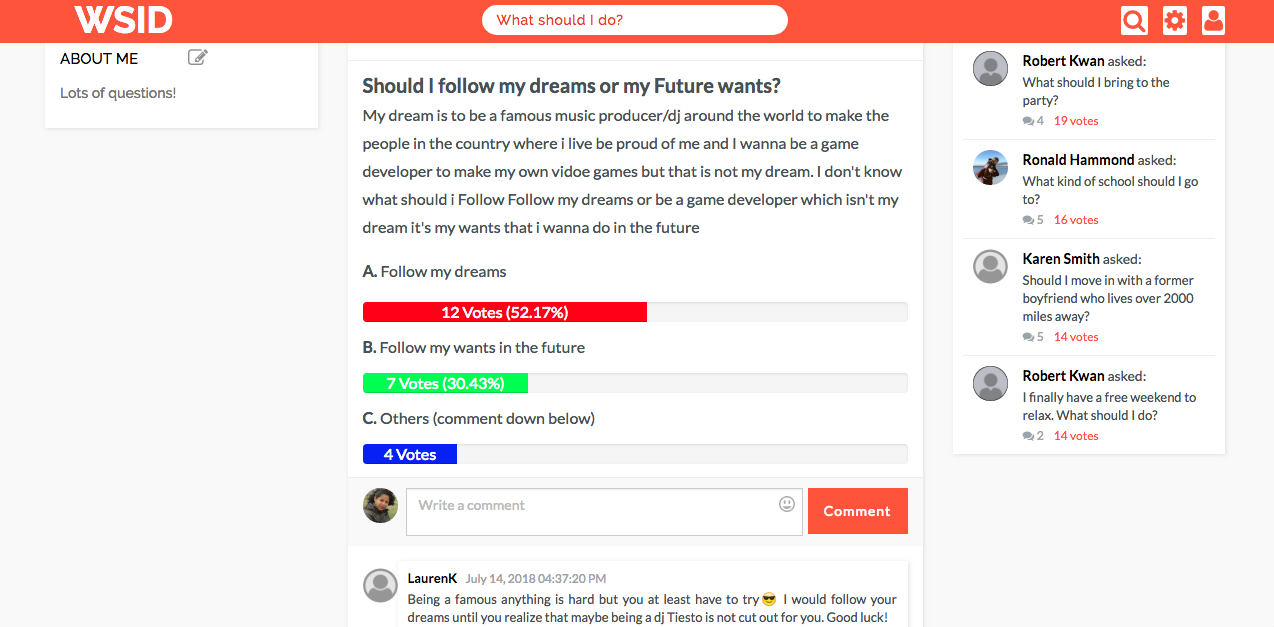Screen dimensions: 1274x627
Task: Edit About Me using the pencil icon
Action: point(197,57)
